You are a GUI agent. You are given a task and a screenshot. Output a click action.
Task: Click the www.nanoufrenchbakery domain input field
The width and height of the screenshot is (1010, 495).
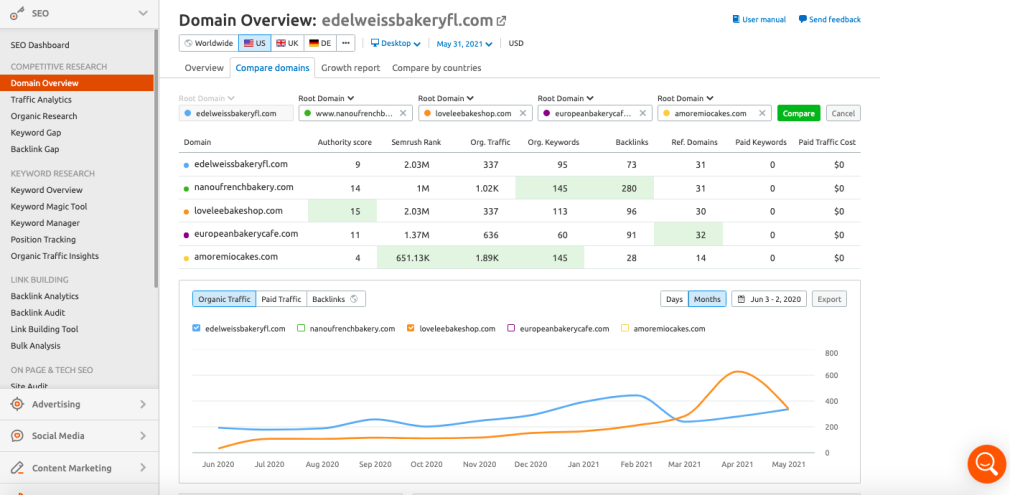(351, 114)
